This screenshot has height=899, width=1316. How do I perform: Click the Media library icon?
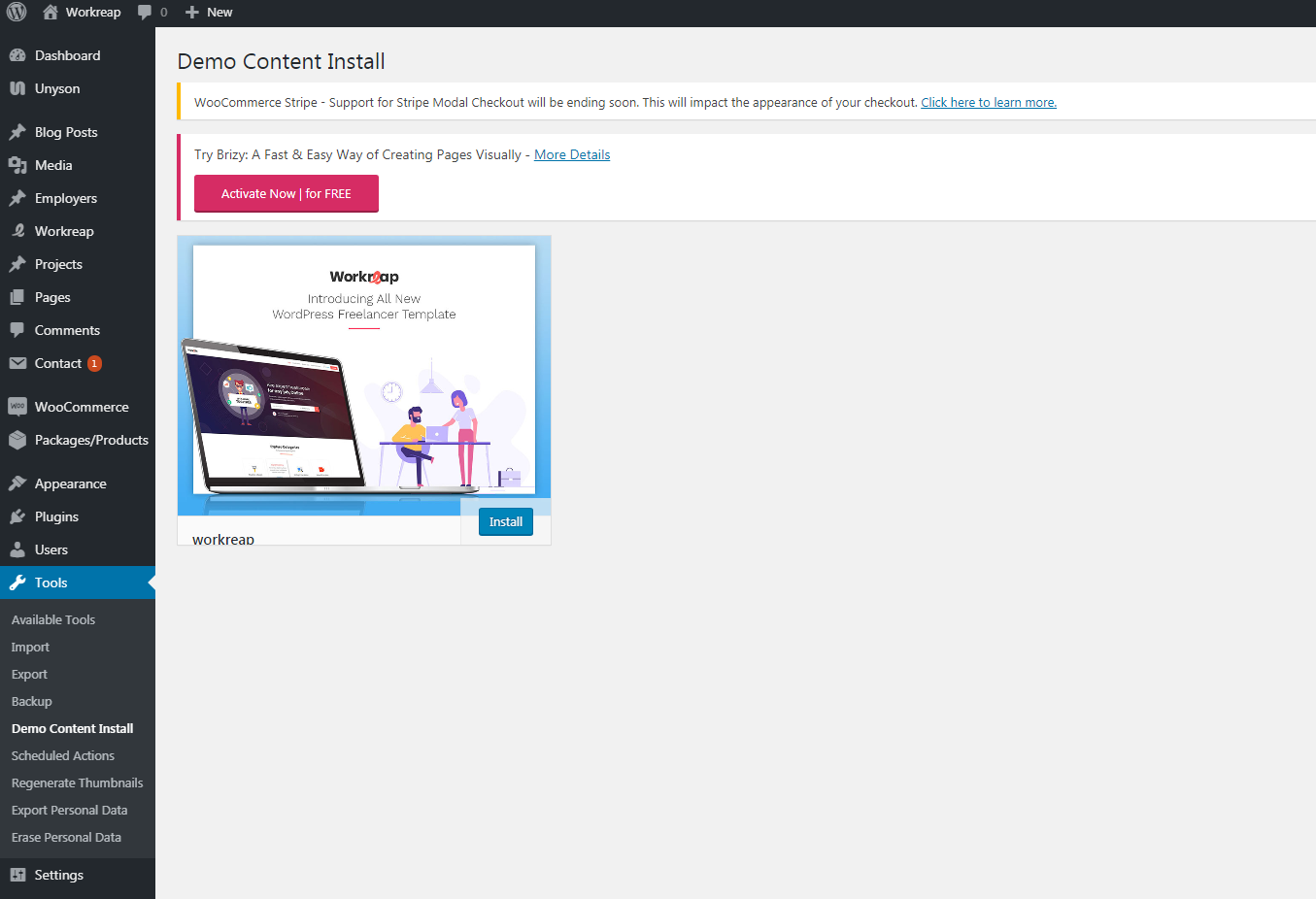[17, 165]
